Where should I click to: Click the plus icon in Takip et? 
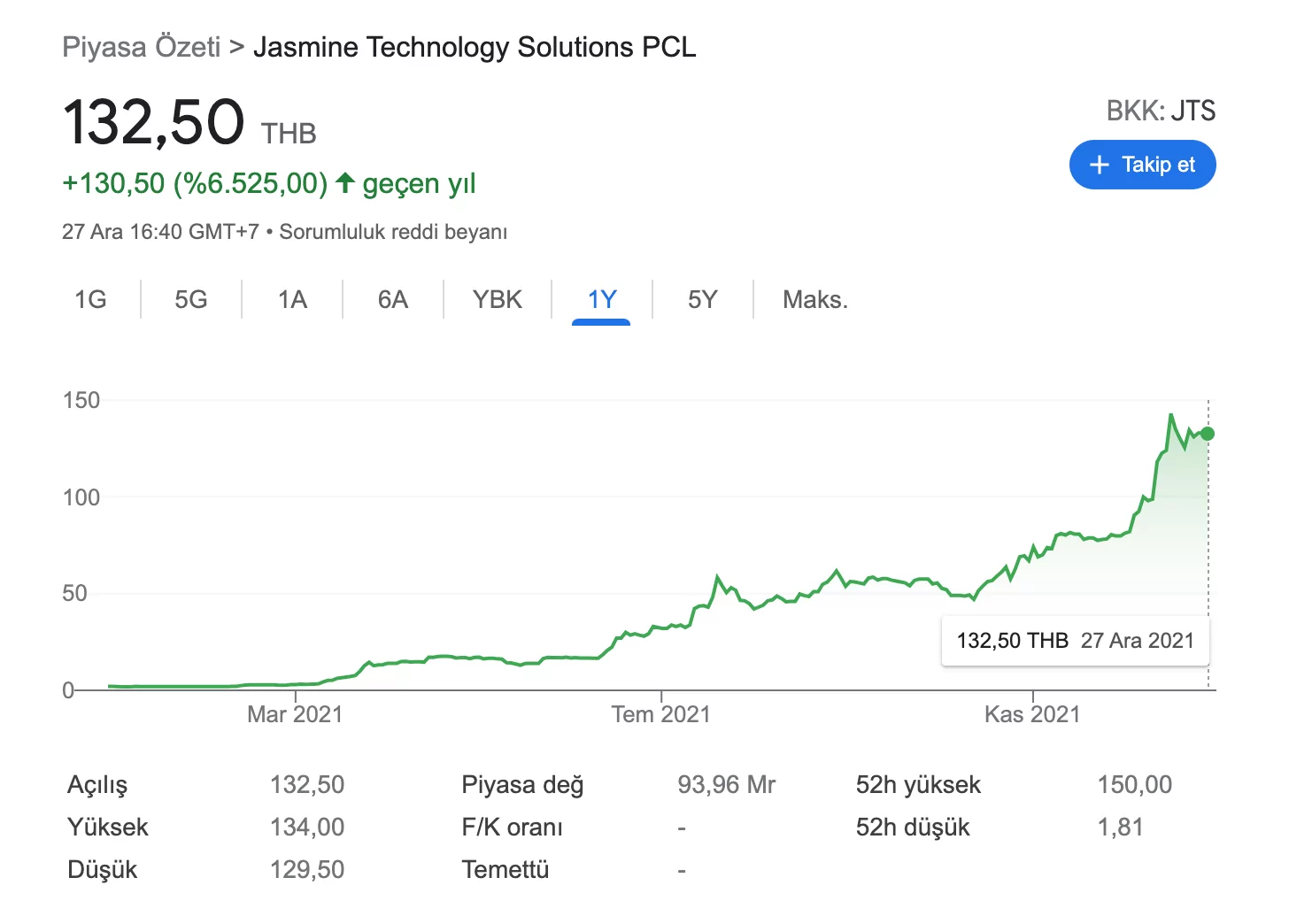[x=1099, y=165]
